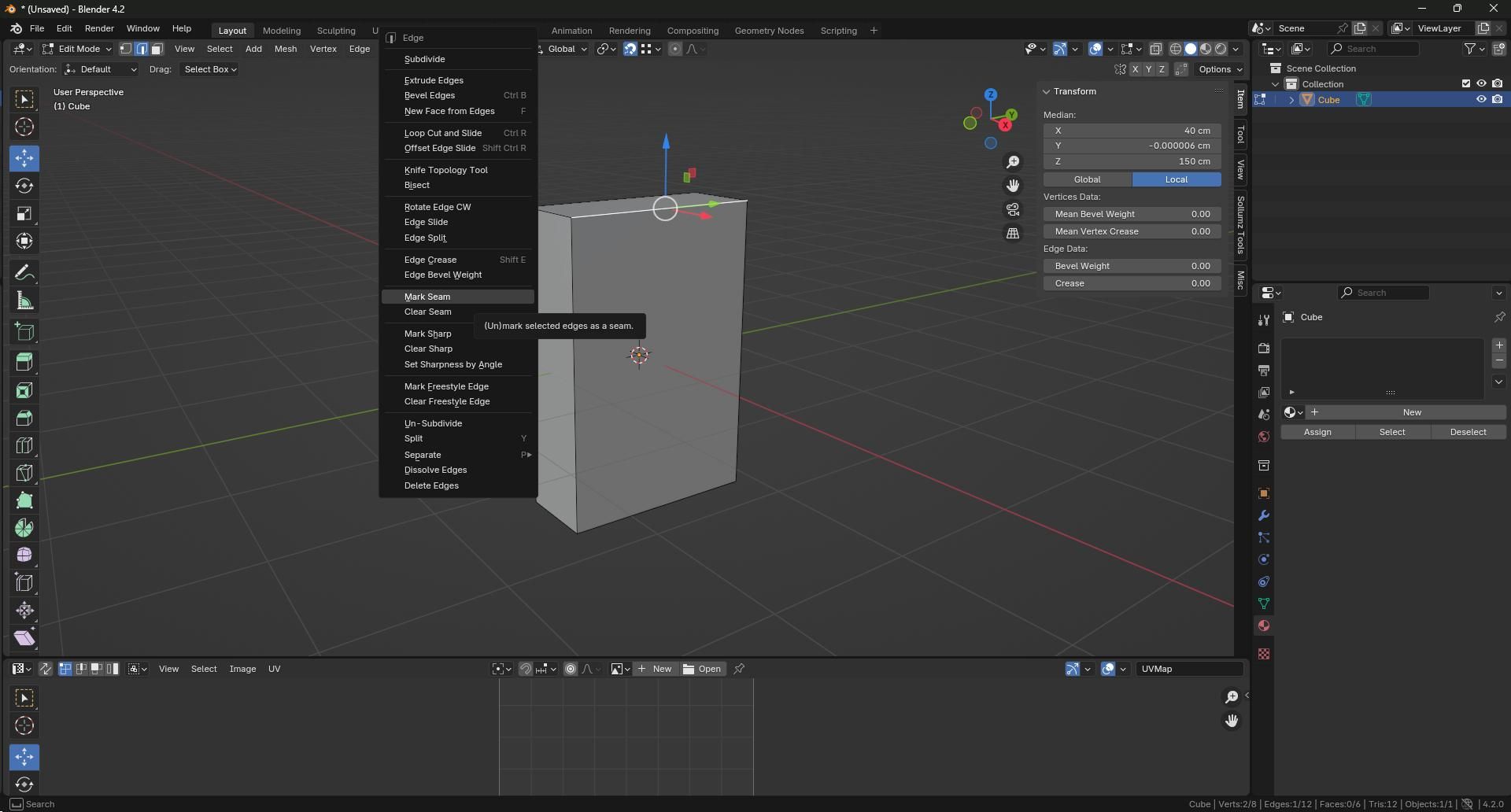Switch to the Scripting workspace tab
Image resolution: width=1511 pixels, height=812 pixels.
(838, 30)
